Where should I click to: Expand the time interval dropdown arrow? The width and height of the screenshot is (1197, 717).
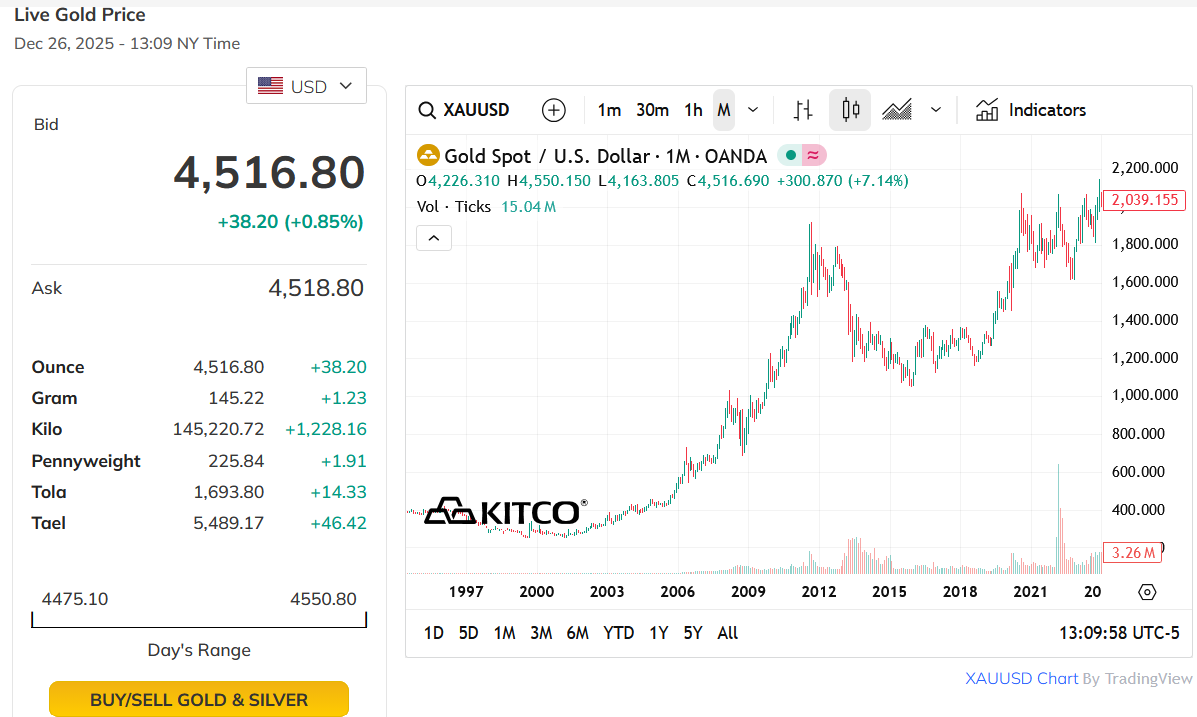[753, 110]
